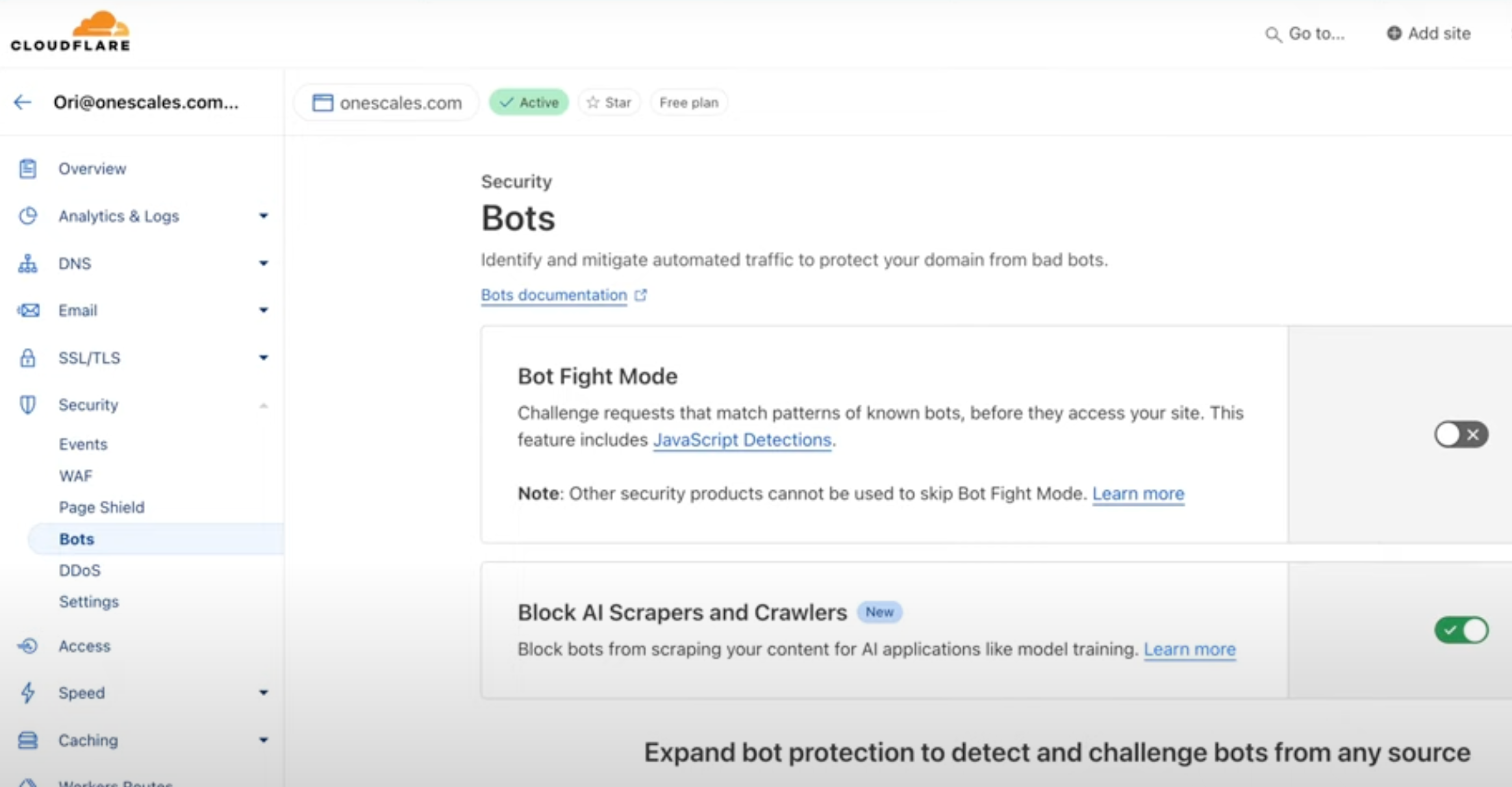Open the Bots documentation link
Viewport: 1512px width, 787px height.
(x=554, y=295)
